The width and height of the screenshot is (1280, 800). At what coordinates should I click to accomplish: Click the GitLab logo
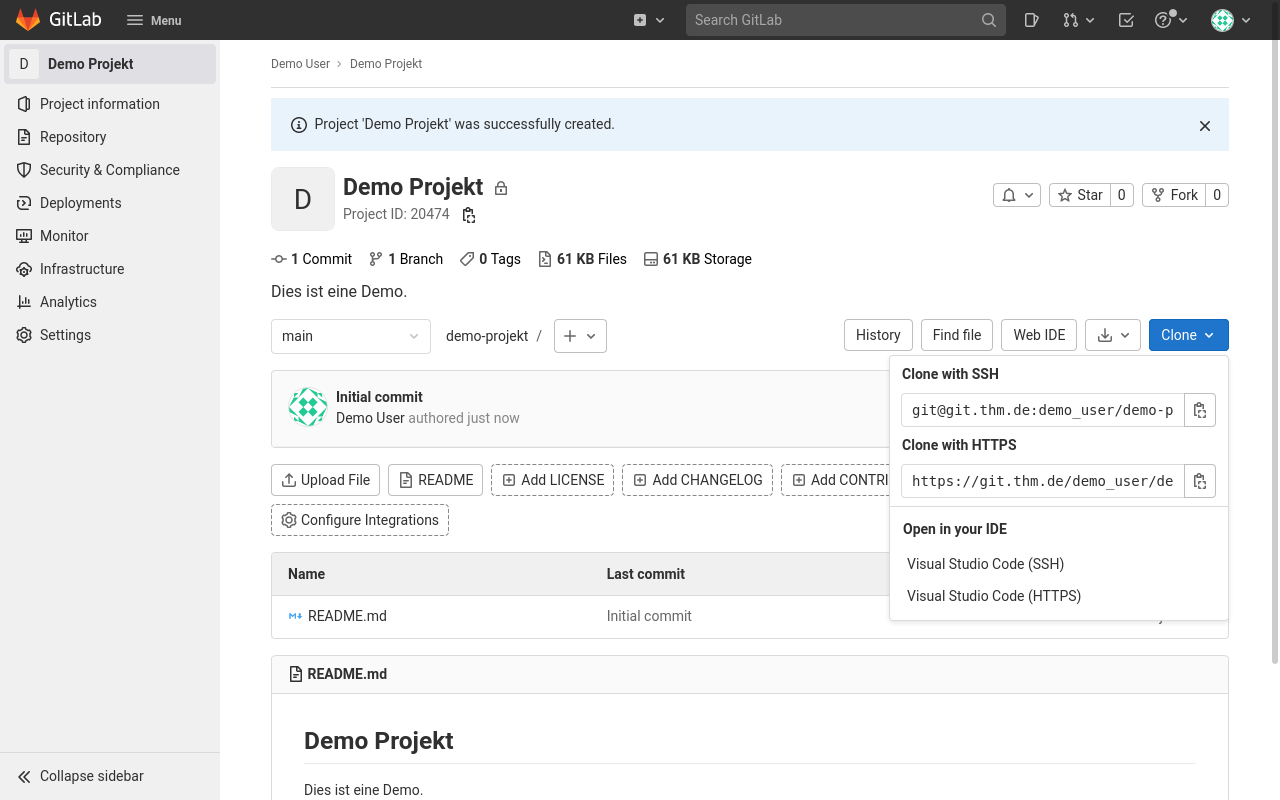58,20
